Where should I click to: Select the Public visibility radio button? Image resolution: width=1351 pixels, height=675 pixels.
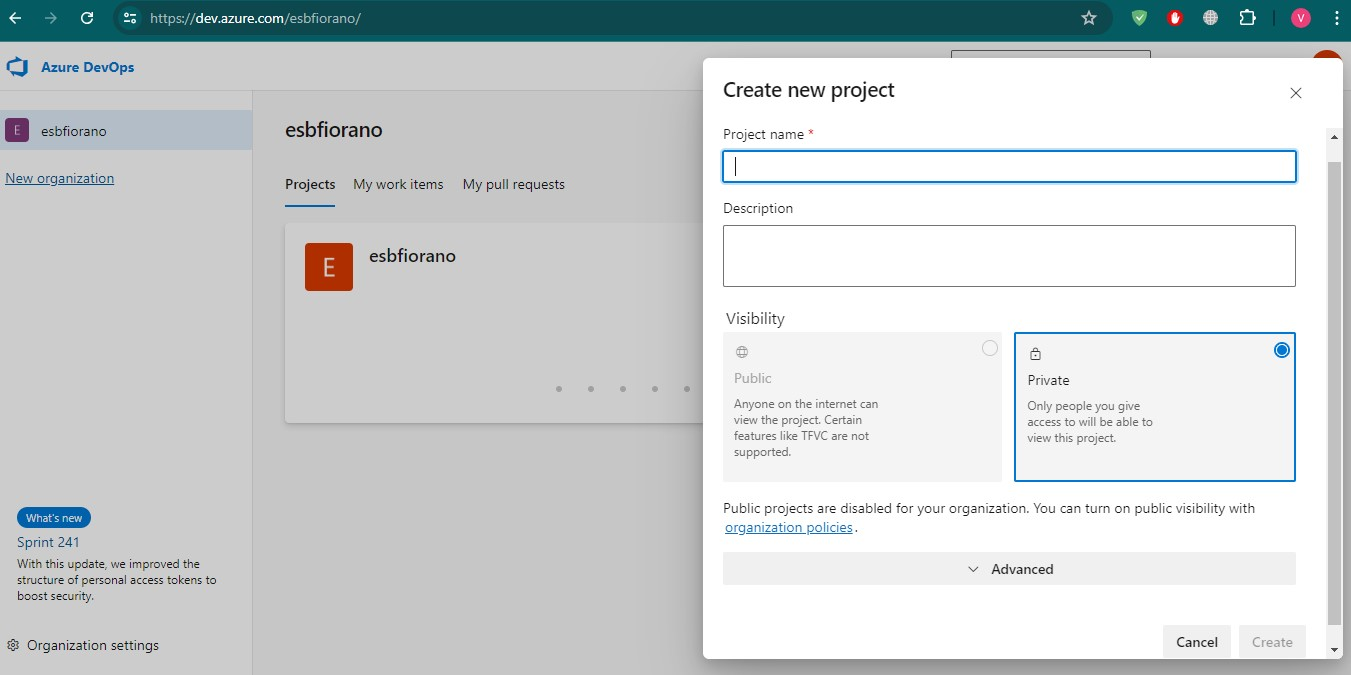coord(990,348)
